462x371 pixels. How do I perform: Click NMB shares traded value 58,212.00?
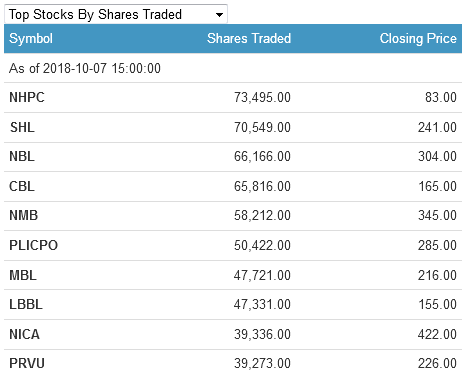tap(262, 216)
